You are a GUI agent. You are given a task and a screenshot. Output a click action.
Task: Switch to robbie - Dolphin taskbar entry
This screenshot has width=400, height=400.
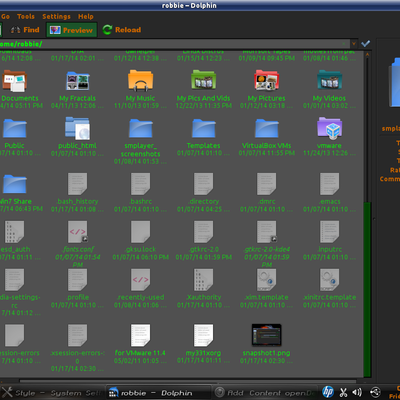tap(159, 393)
